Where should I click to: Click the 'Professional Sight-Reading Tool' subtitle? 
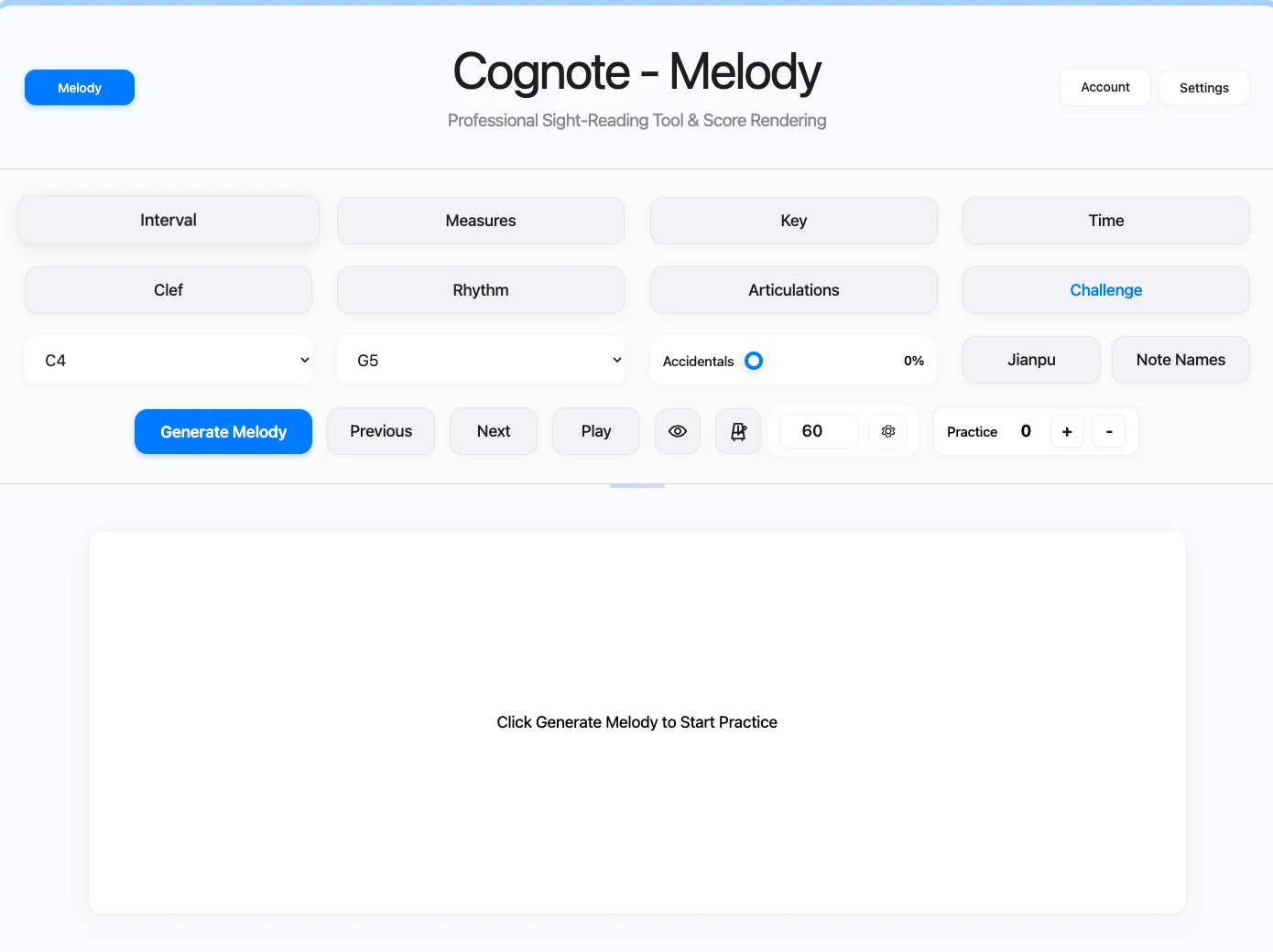637,121
